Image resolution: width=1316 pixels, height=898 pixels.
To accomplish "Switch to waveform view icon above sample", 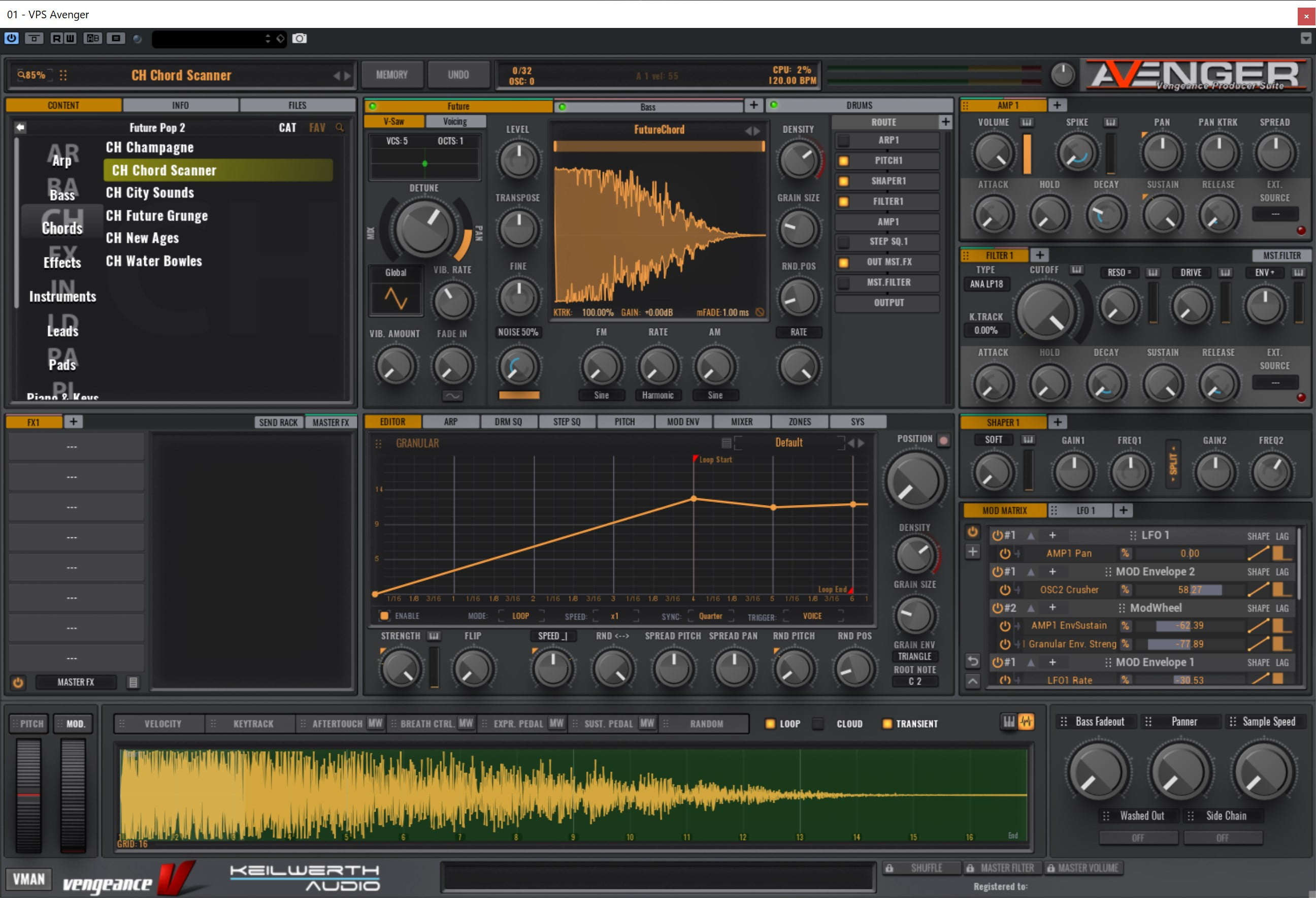I will click(x=1026, y=722).
